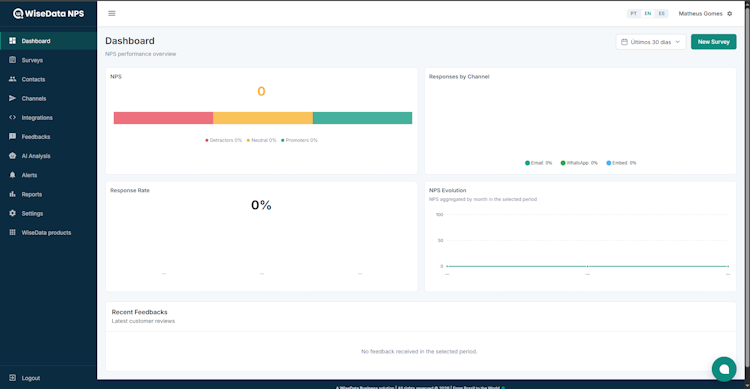Viewport: 750px width, 389px height.
Task: Click the AI Analysis icon
Action: pyautogui.click(x=12, y=156)
